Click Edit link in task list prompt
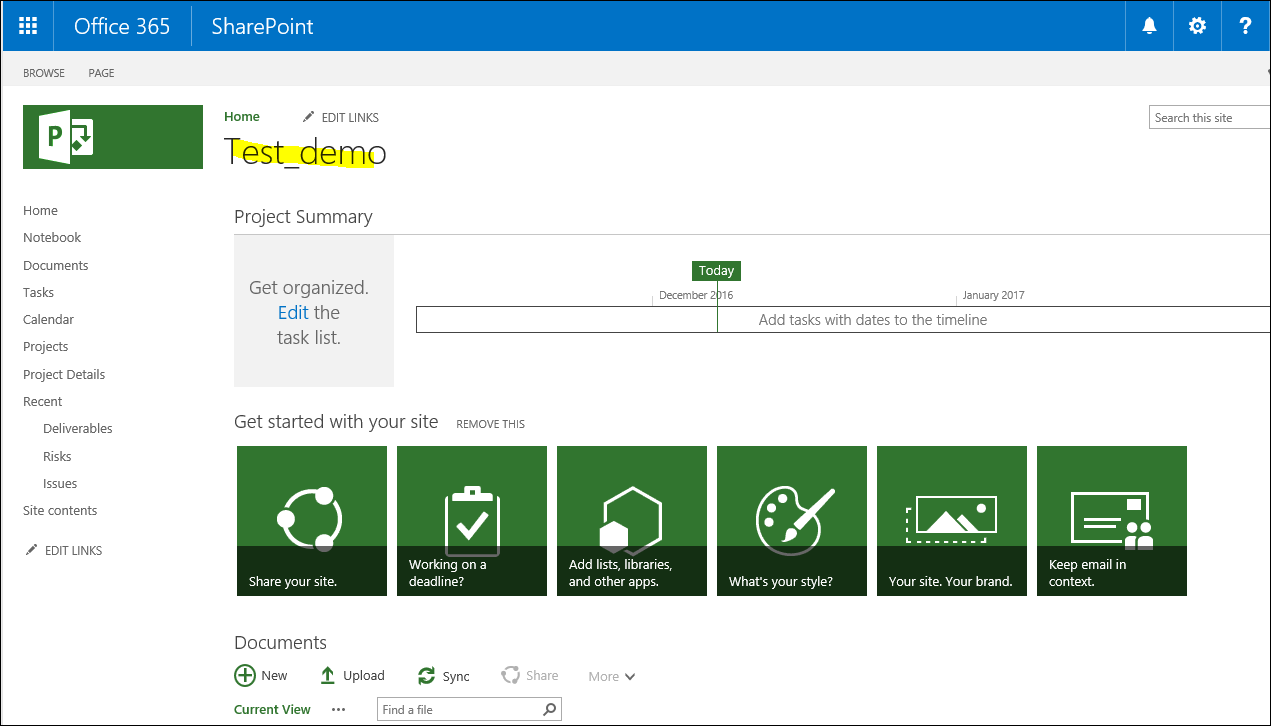This screenshot has height=726, width=1271. [x=293, y=312]
